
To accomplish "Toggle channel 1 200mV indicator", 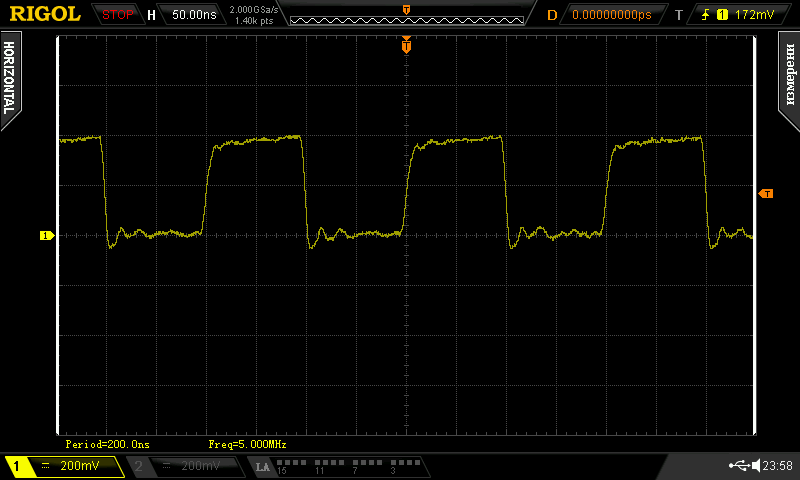I will (62, 466).
